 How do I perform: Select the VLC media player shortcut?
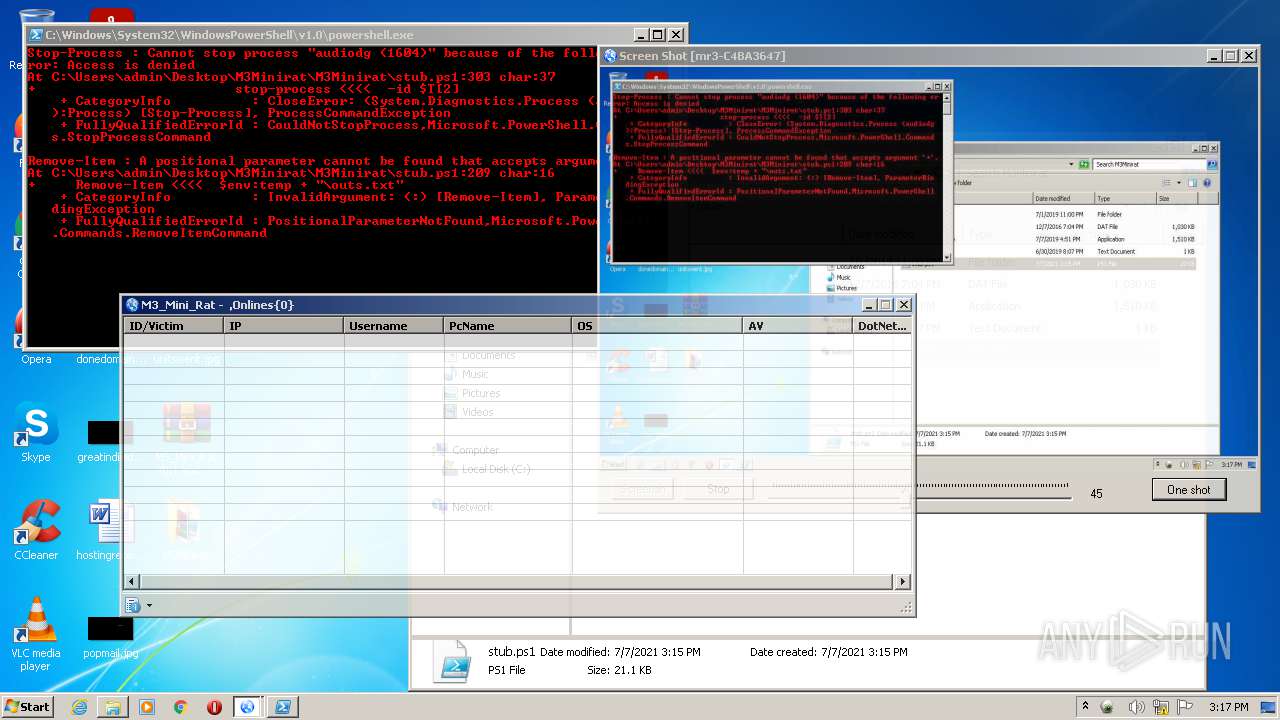(x=36, y=634)
